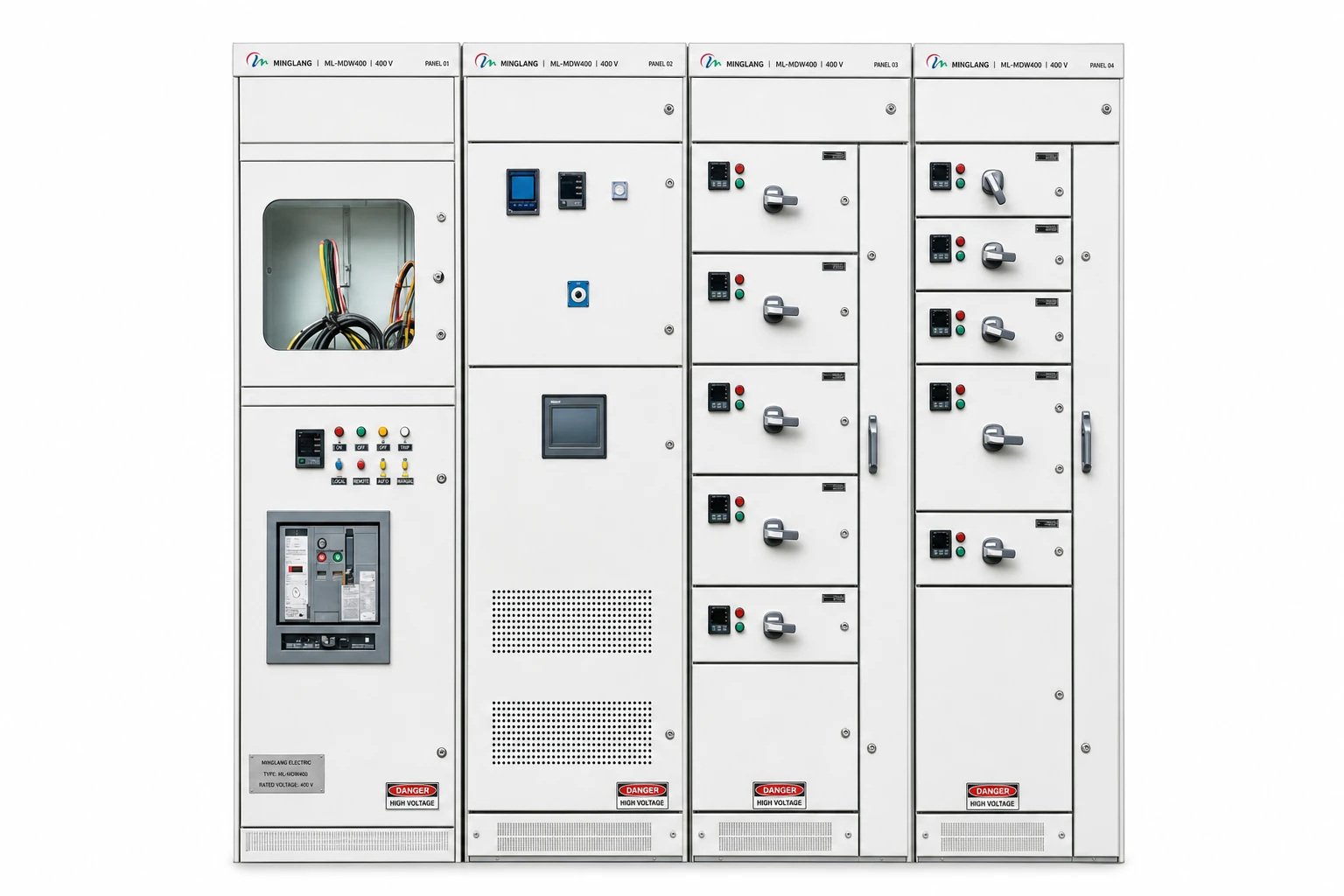Flip the yellow AUTO selector switch
Viewport: 1344px width, 896px height.
pyautogui.click(x=382, y=465)
